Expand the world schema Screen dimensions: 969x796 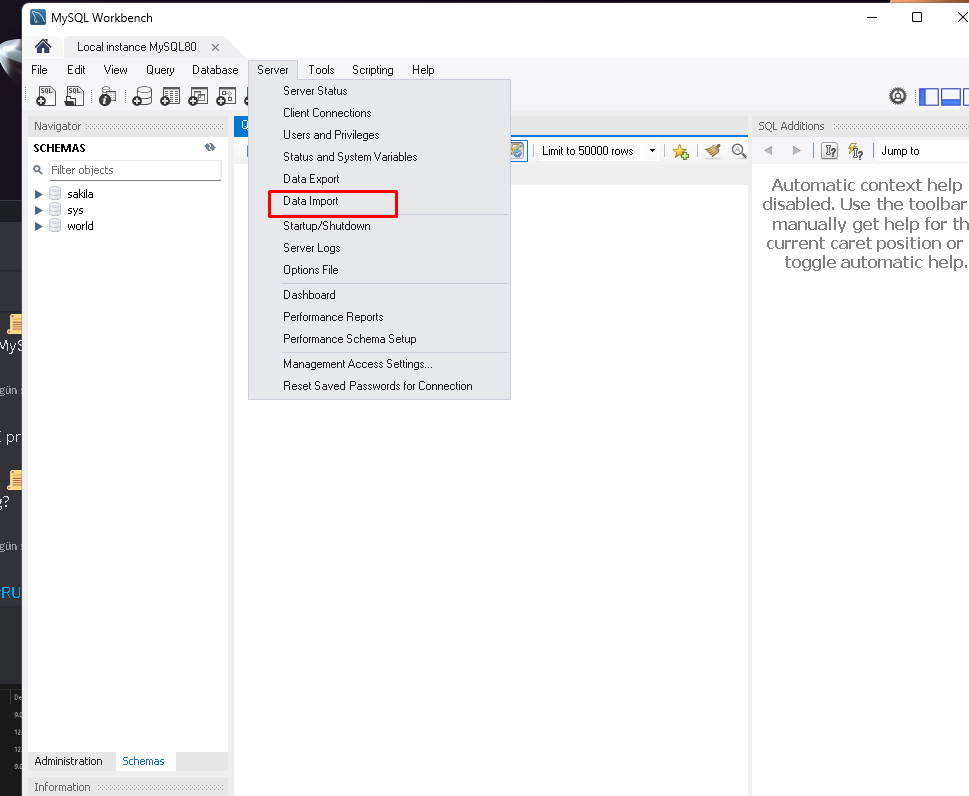tap(38, 226)
